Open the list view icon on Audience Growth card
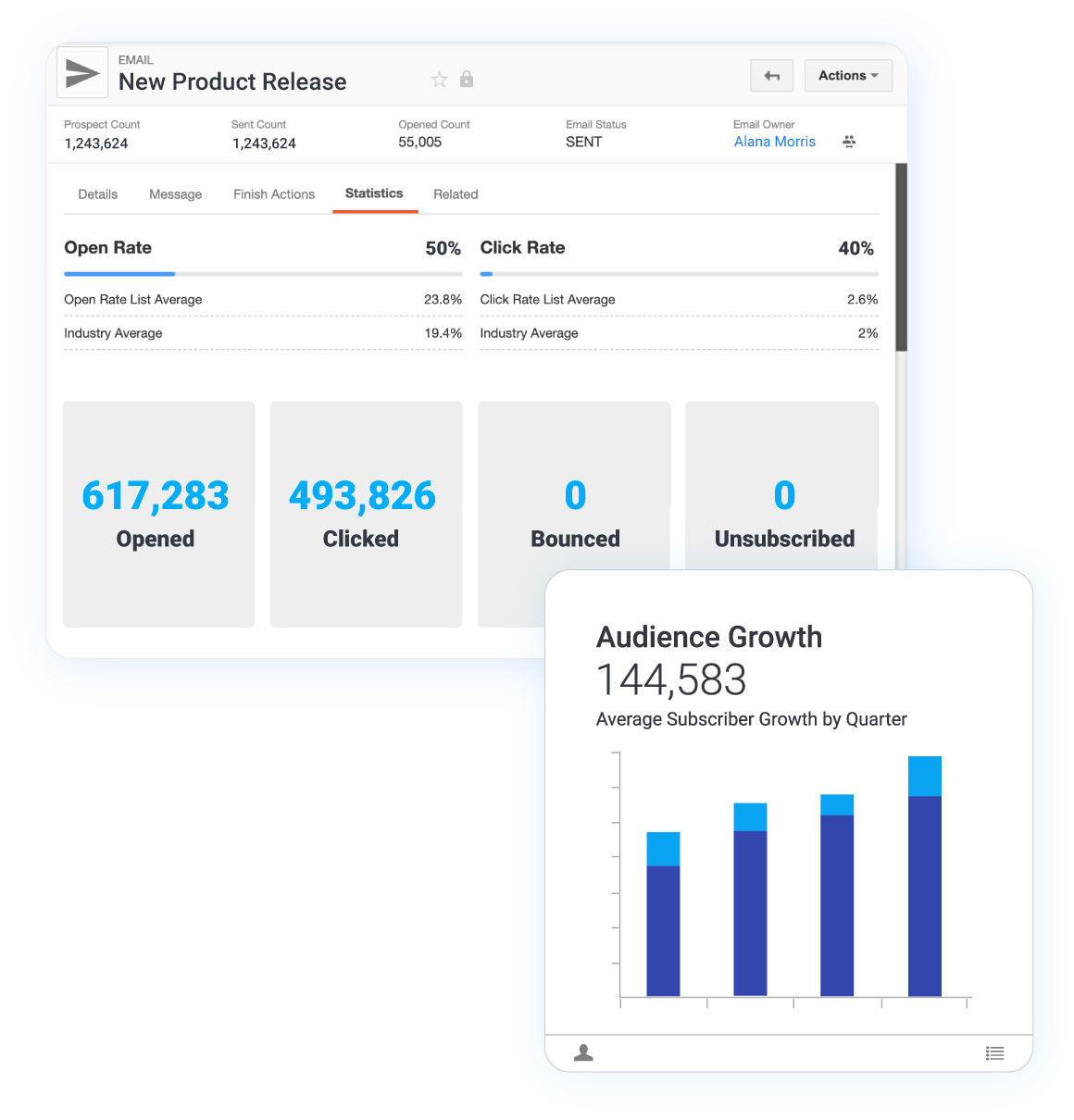The width and height of the screenshot is (1074, 1120). coord(994,1052)
